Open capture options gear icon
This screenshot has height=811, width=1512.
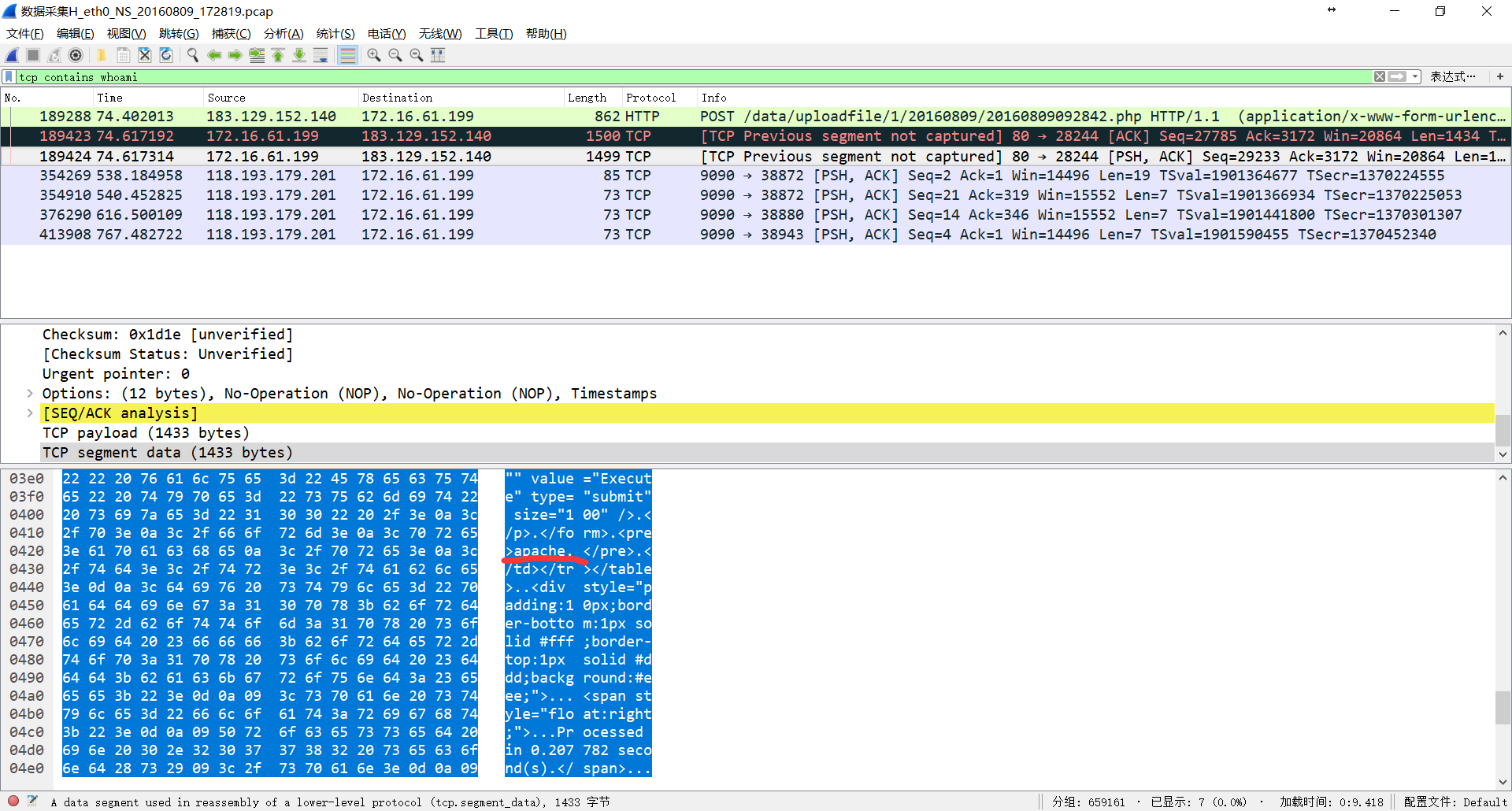point(76,55)
